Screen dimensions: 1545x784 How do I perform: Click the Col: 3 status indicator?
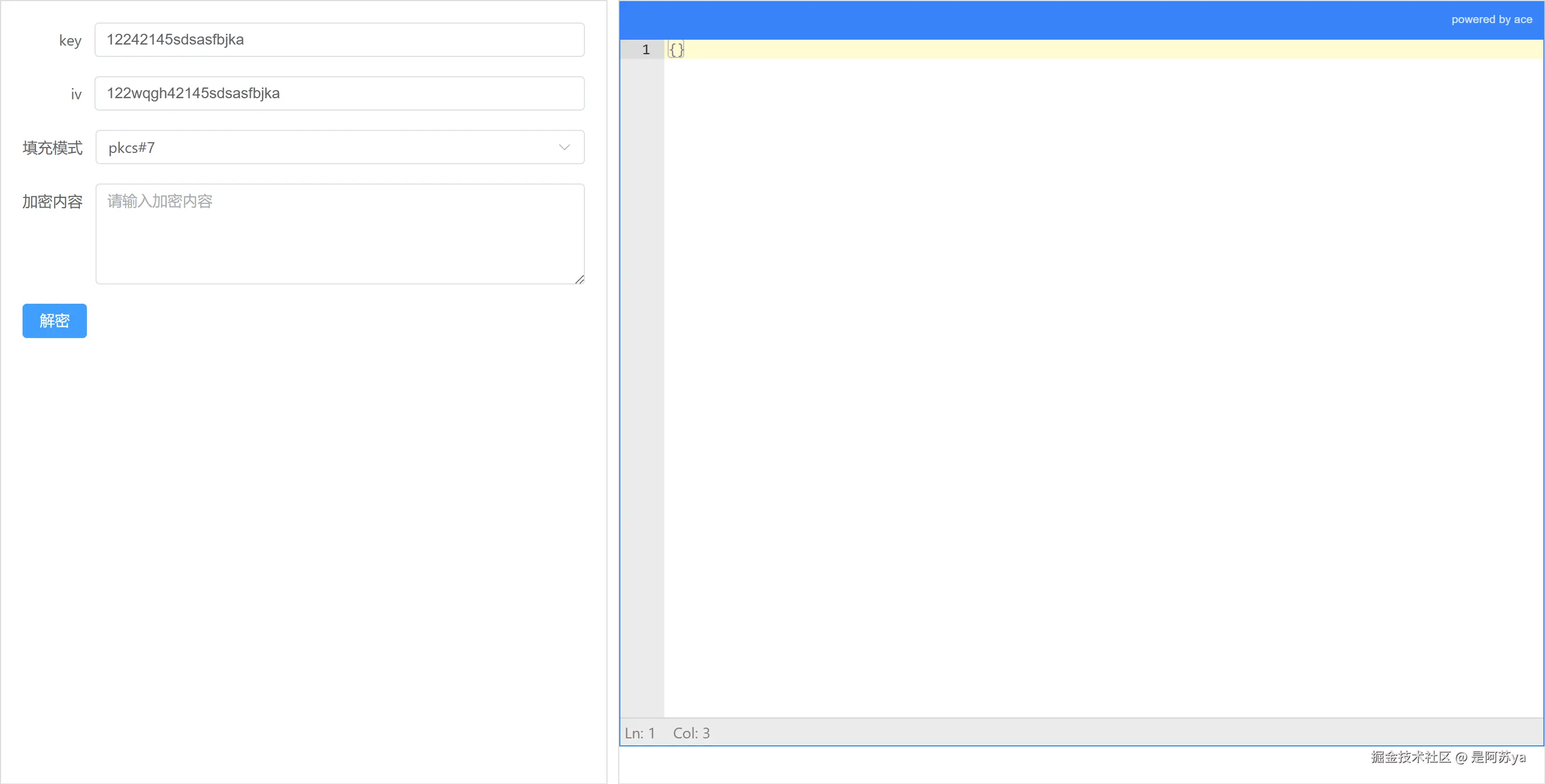pyautogui.click(x=691, y=733)
